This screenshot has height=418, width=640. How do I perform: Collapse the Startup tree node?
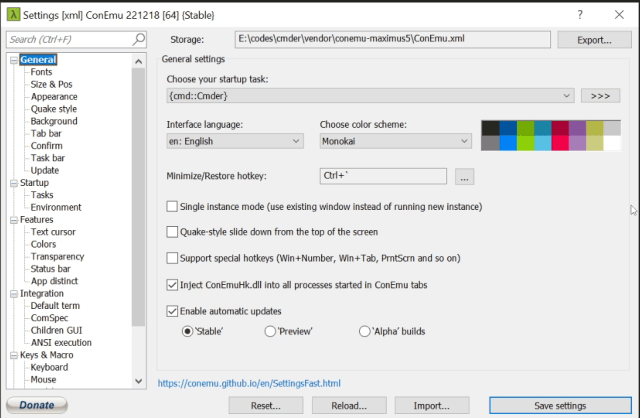click(14, 183)
